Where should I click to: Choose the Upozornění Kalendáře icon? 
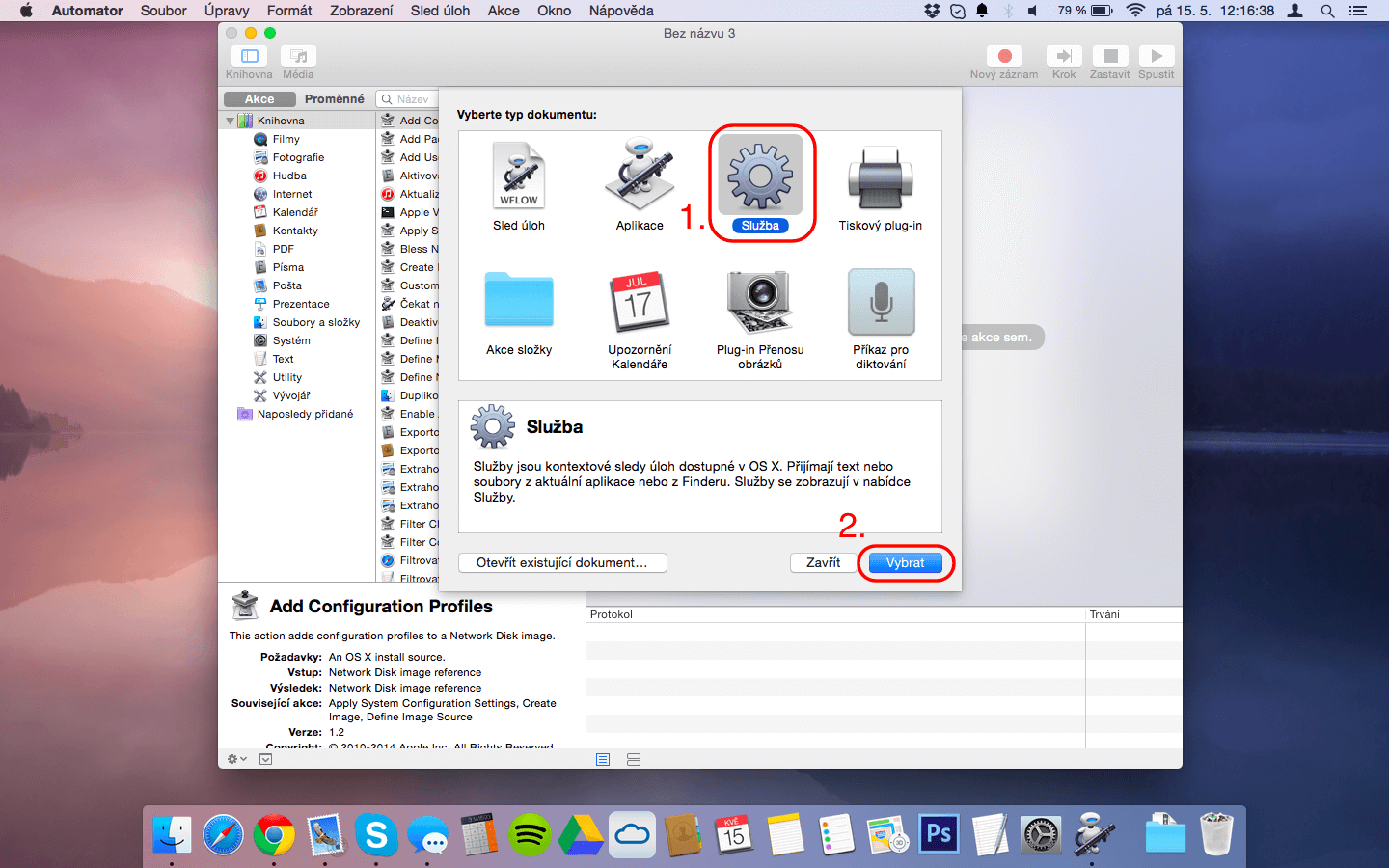pos(640,301)
